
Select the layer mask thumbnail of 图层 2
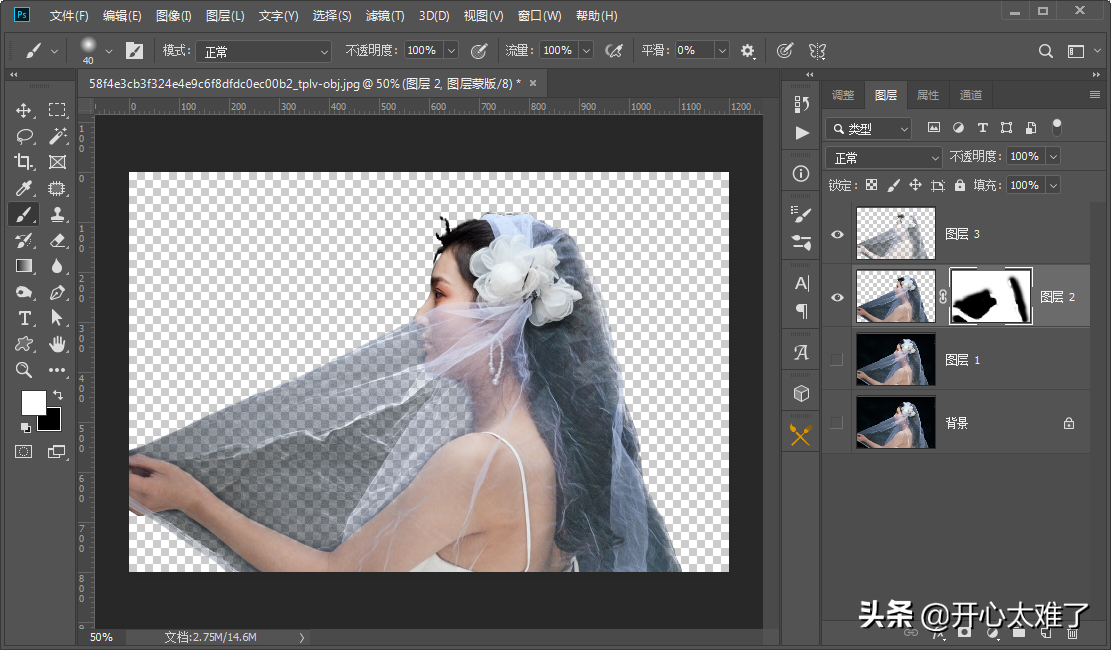(x=990, y=297)
